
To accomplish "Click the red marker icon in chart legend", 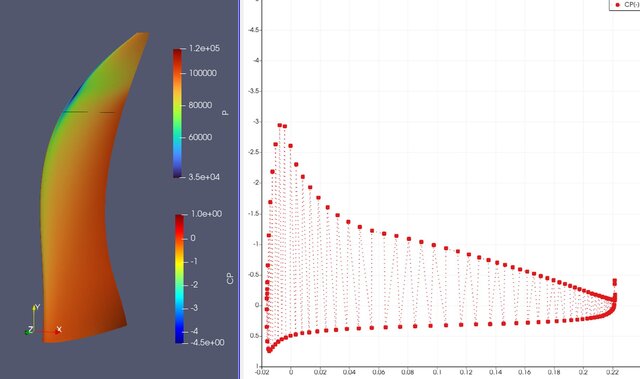I will (x=618, y=4).
